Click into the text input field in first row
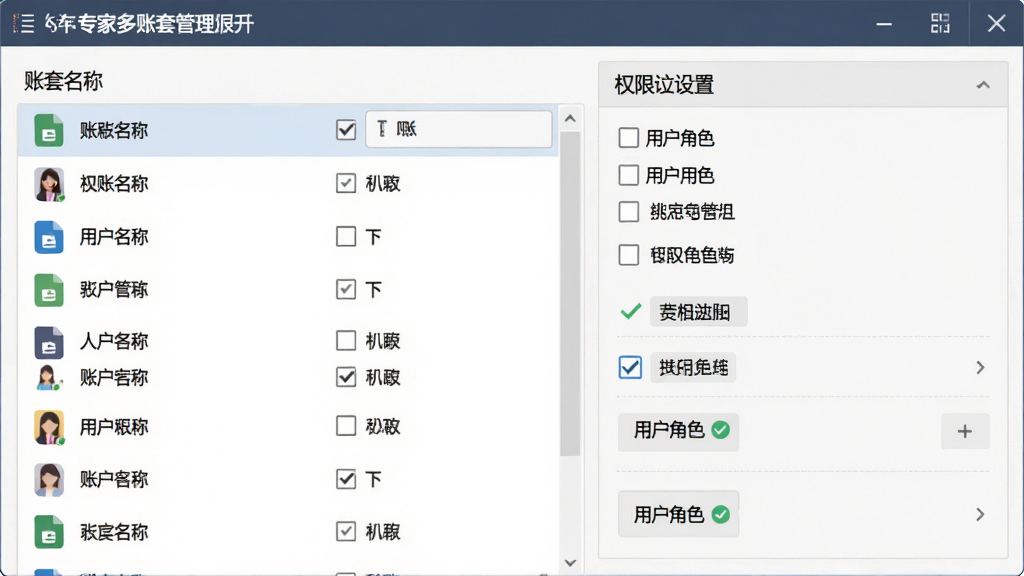Image resolution: width=1024 pixels, height=576 pixels. pos(458,129)
